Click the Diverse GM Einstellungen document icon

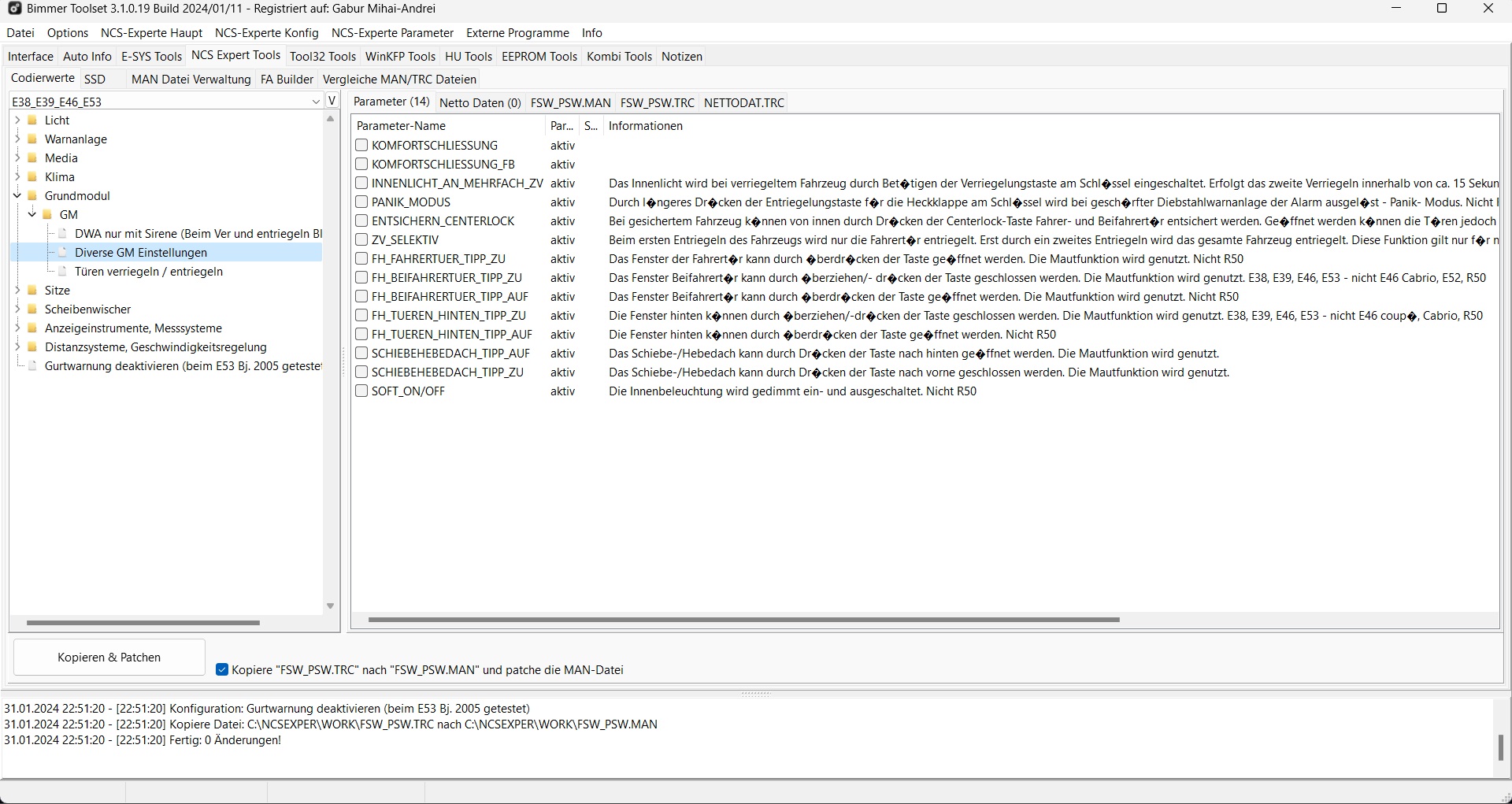(x=62, y=253)
